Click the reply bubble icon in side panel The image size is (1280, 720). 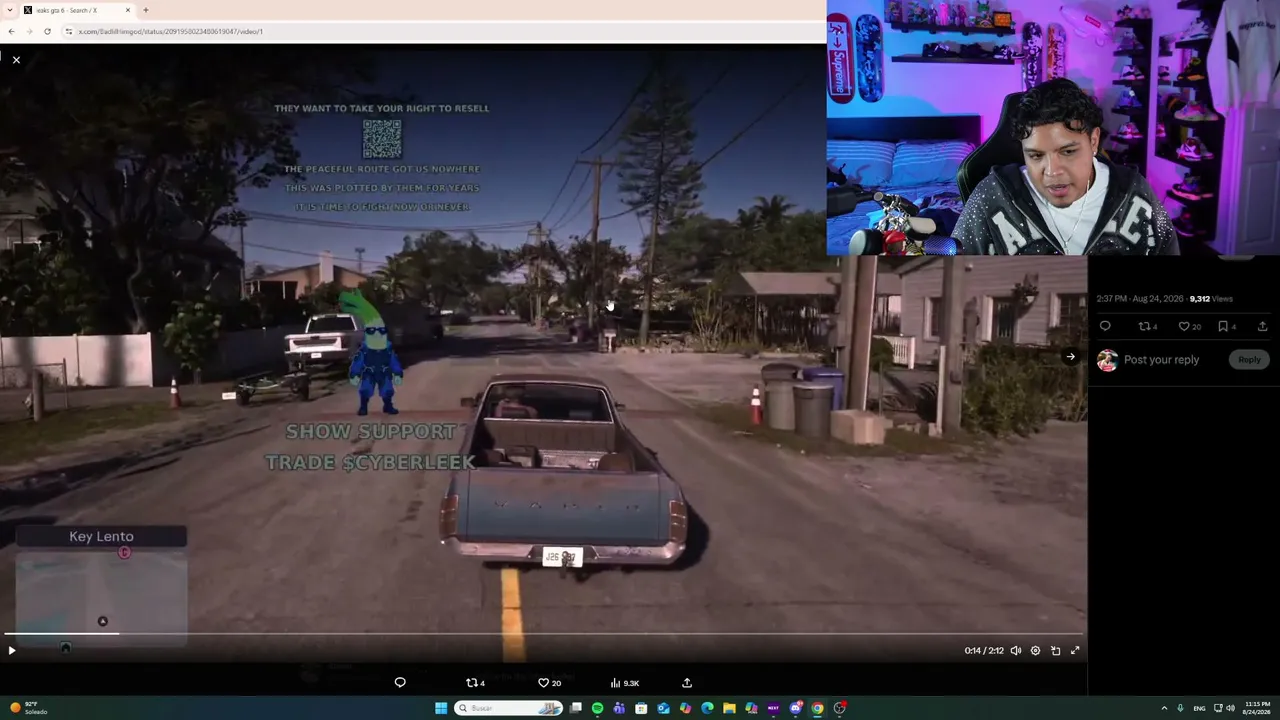1105,326
